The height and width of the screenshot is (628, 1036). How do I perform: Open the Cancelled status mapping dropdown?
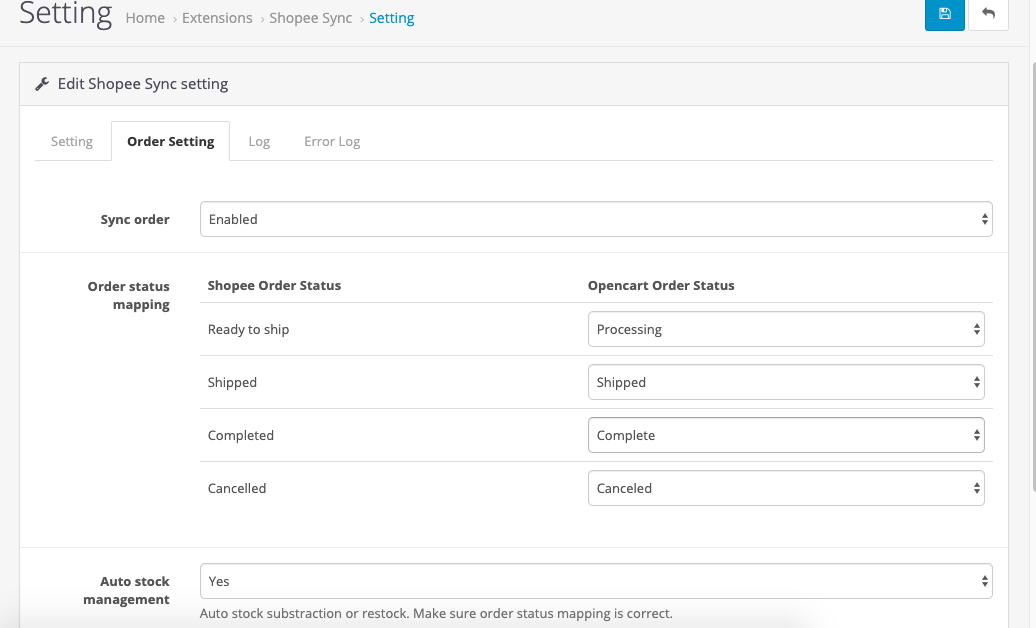point(786,488)
